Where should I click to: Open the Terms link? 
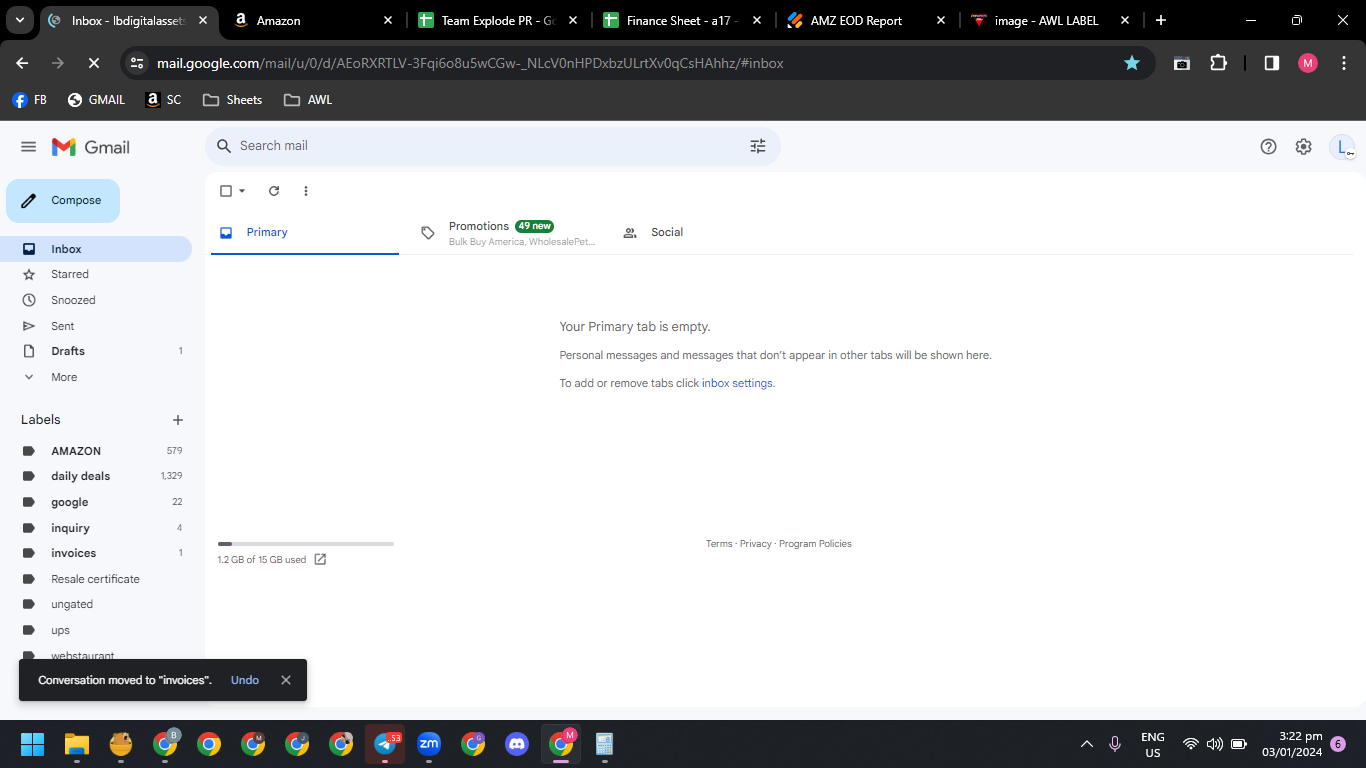tap(719, 544)
